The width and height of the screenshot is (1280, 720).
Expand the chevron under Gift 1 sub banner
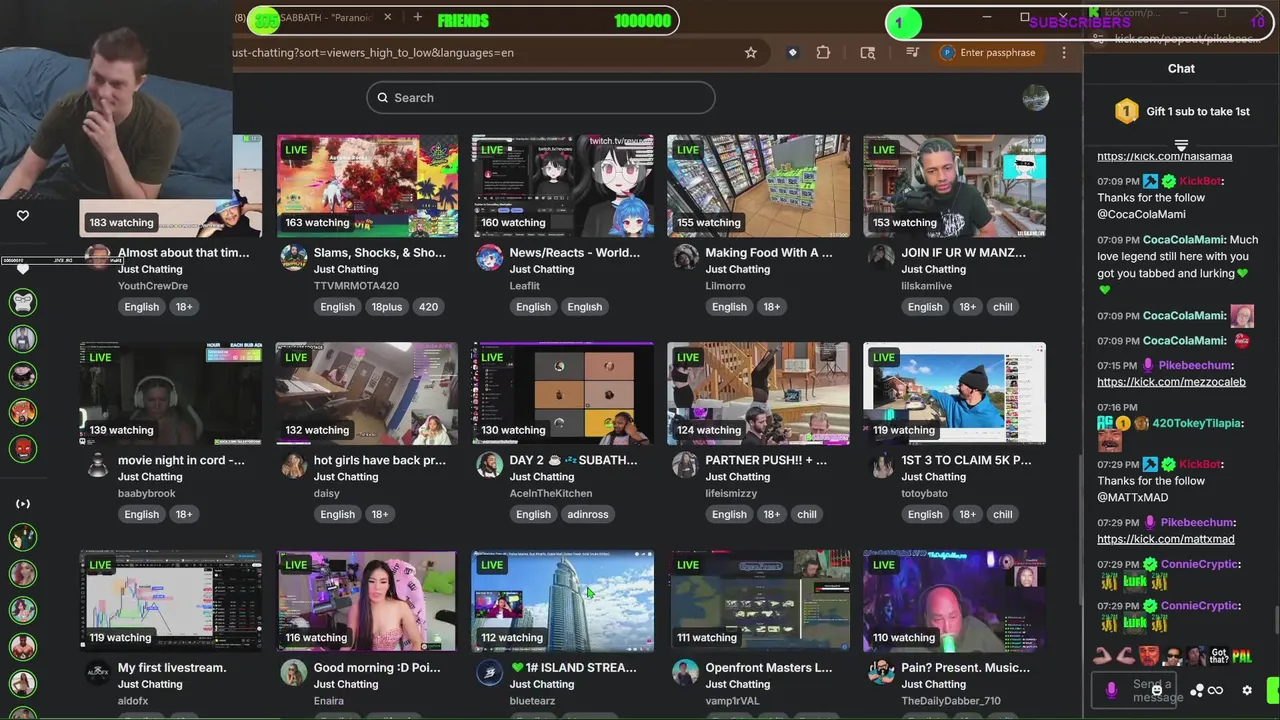pos(1181,145)
